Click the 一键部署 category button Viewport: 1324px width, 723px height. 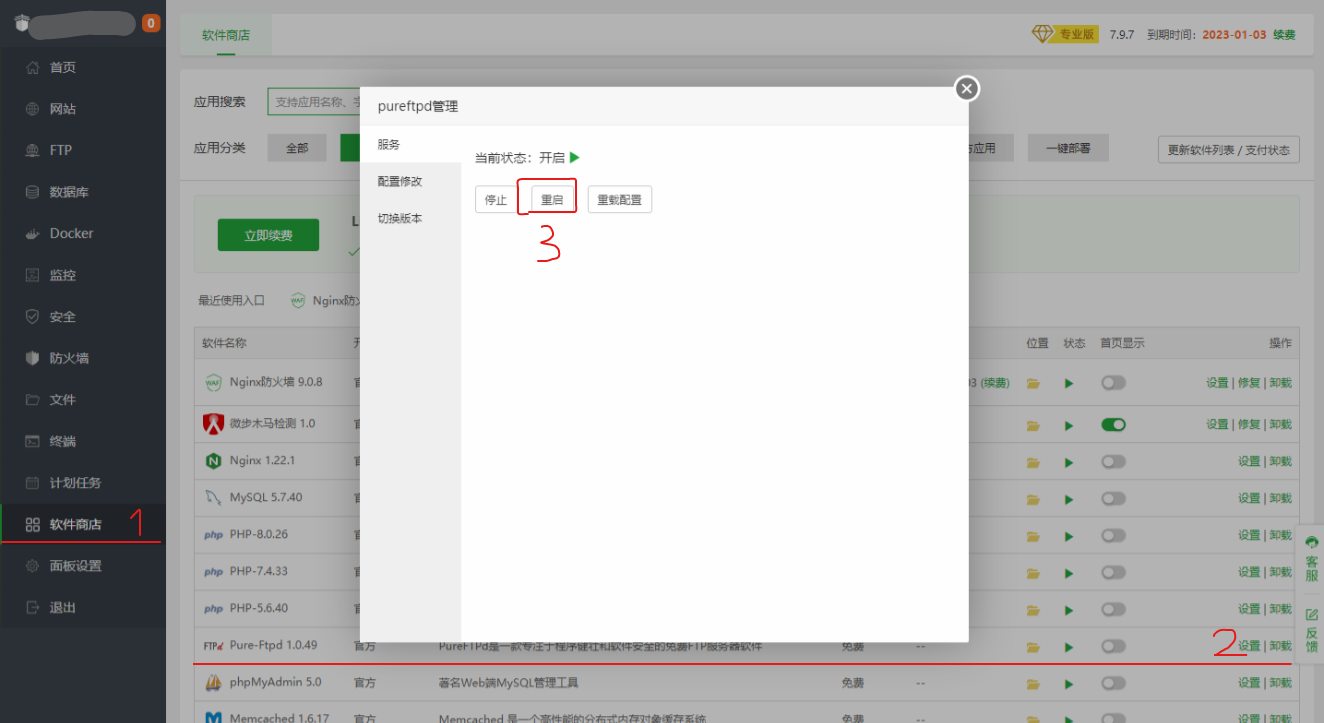(1068, 148)
